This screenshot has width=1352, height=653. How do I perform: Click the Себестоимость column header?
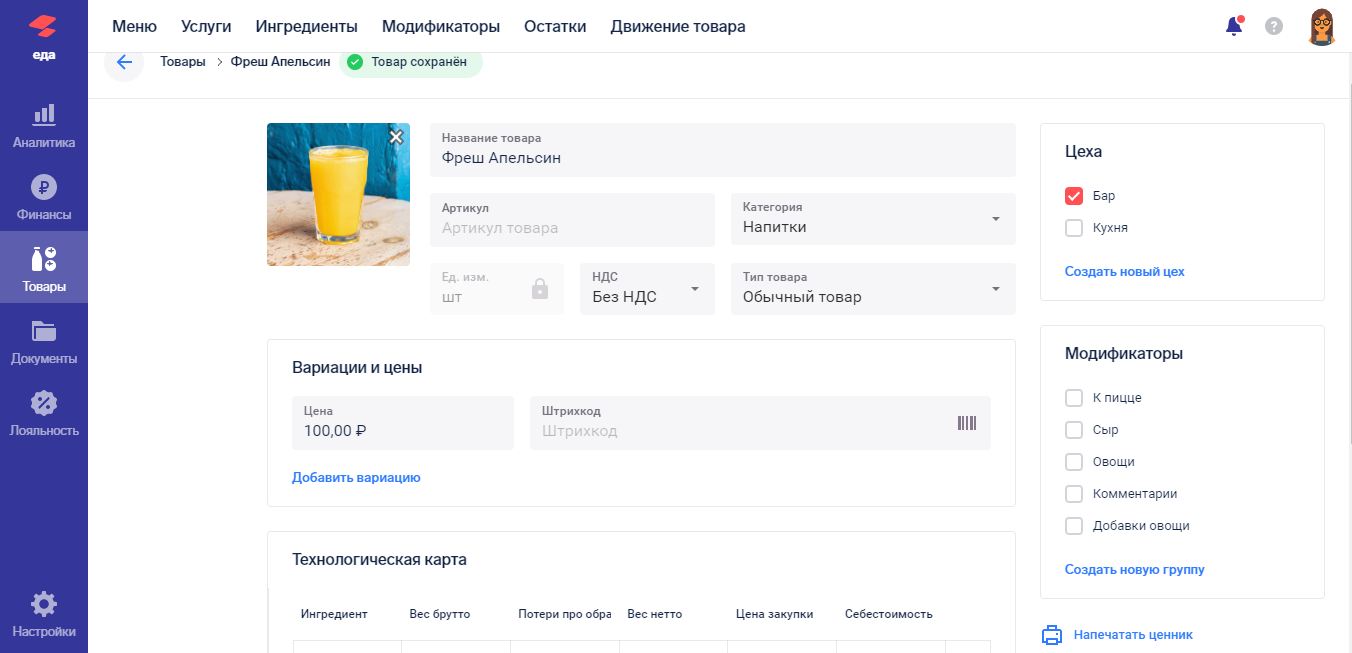tap(889, 614)
